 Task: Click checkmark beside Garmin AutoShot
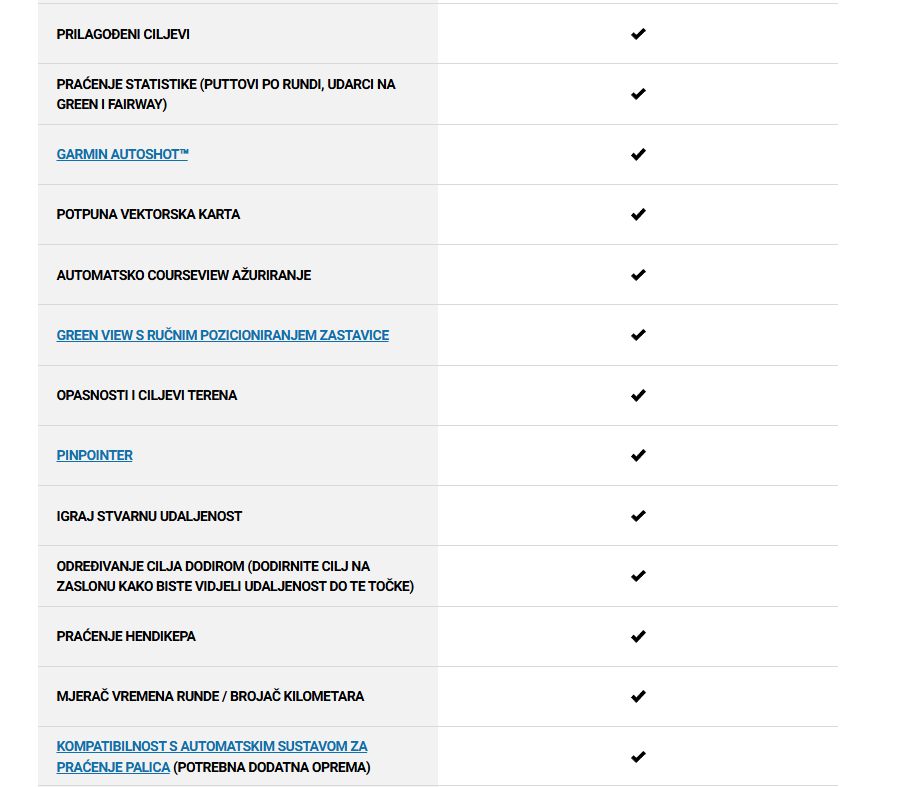pyautogui.click(x=638, y=154)
